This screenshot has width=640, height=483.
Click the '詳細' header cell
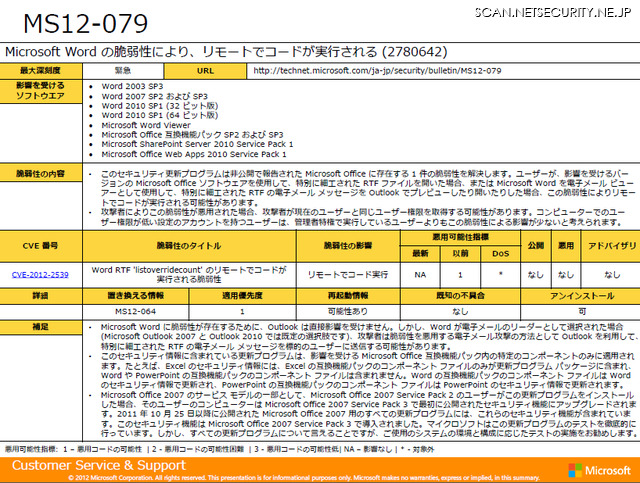41,296
